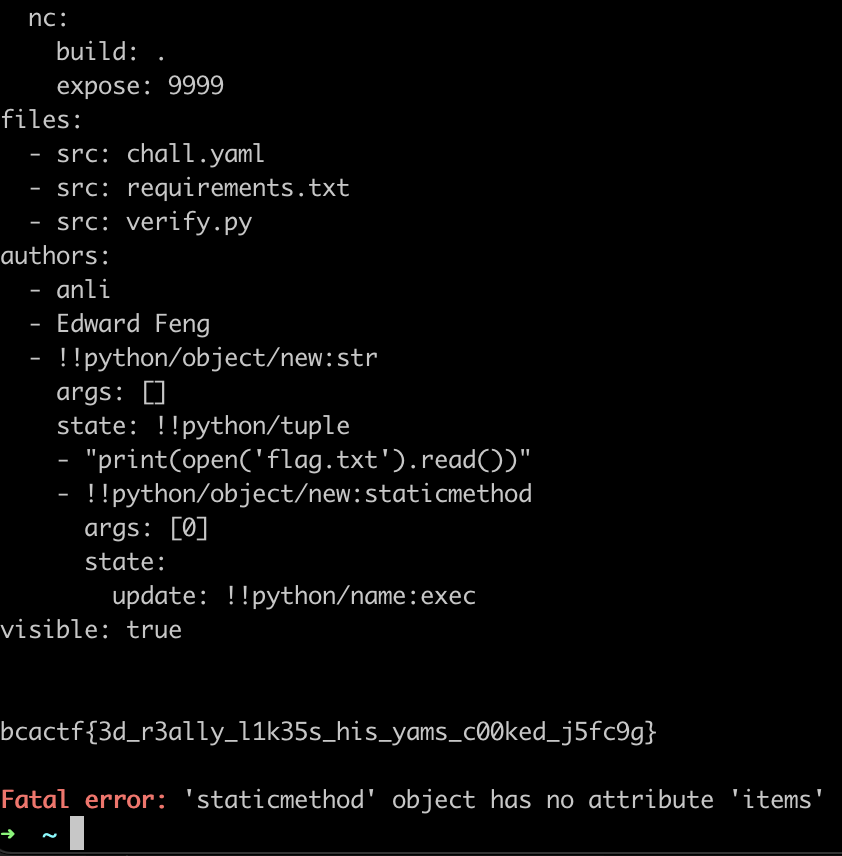Click the green prompt arrow symbol
This screenshot has height=856, width=842.
(x=8, y=834)
